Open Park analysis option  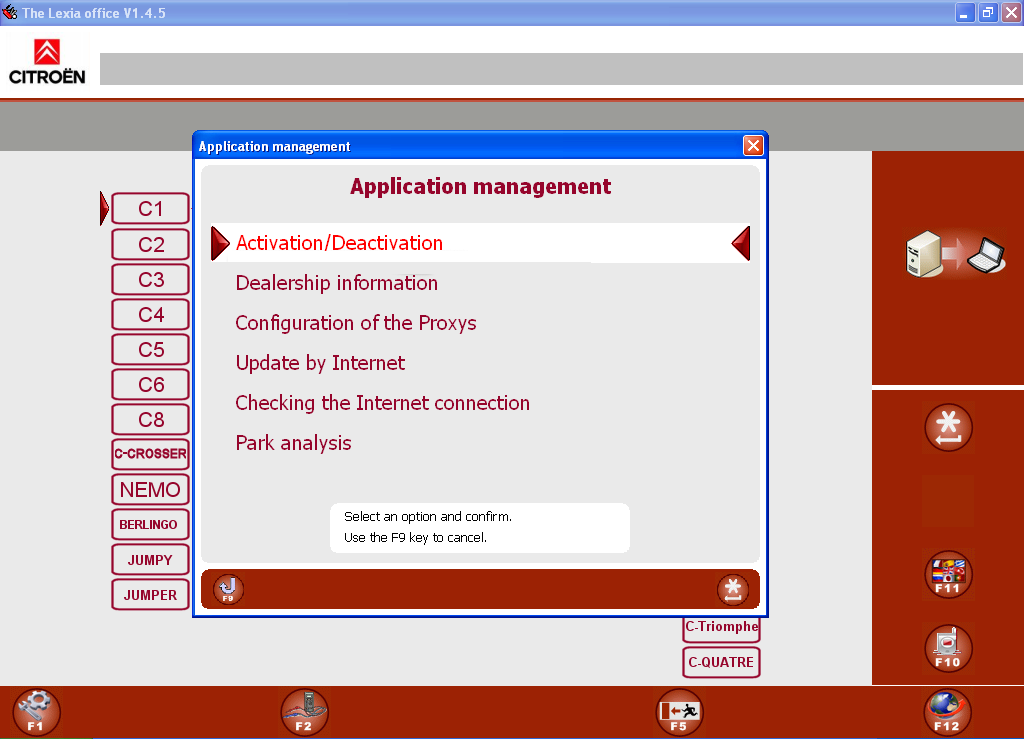coord(293,443)
